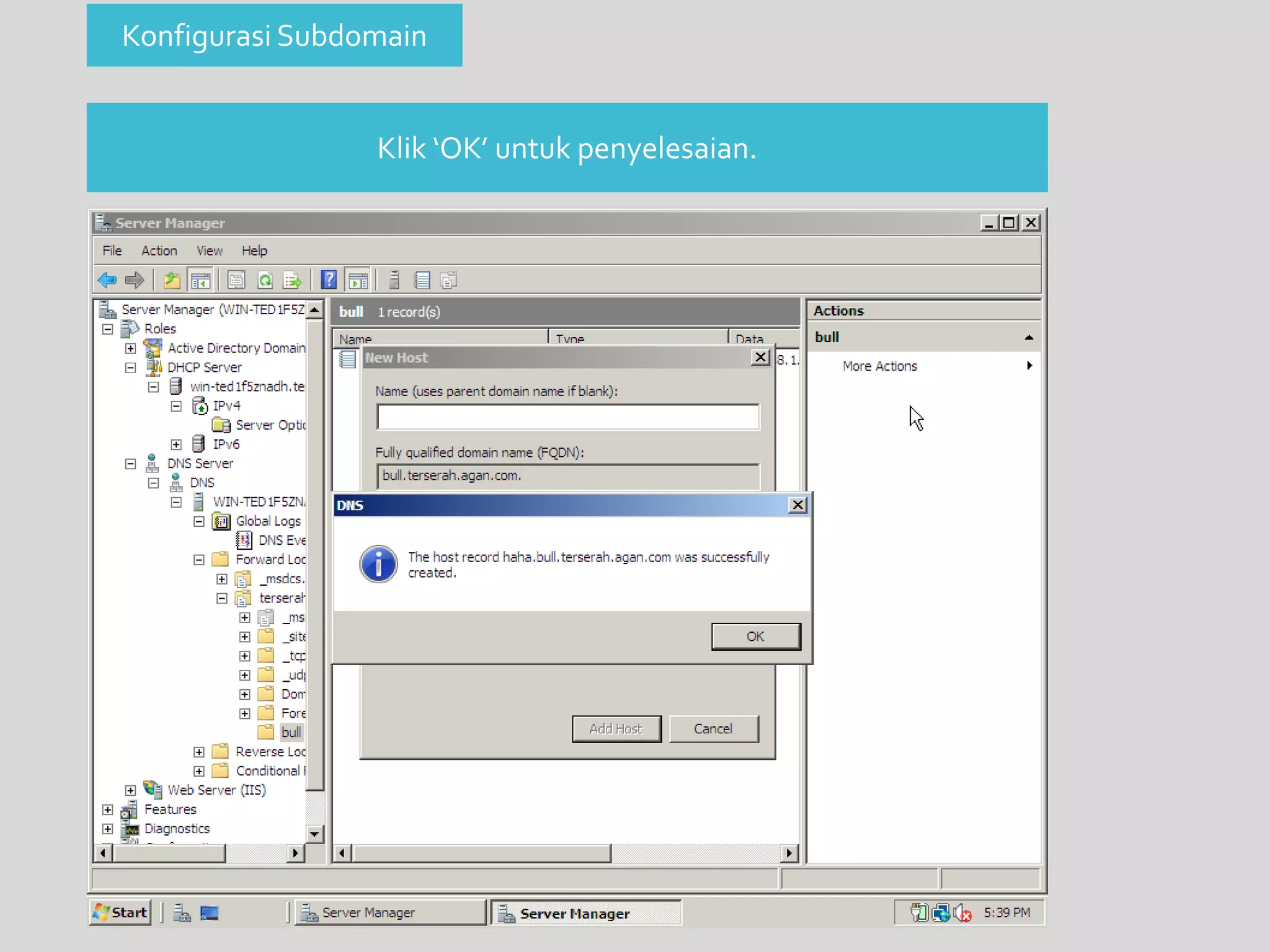Open the File menu
The height and width of the screenshot is (952, 1270).
(112, 250)
